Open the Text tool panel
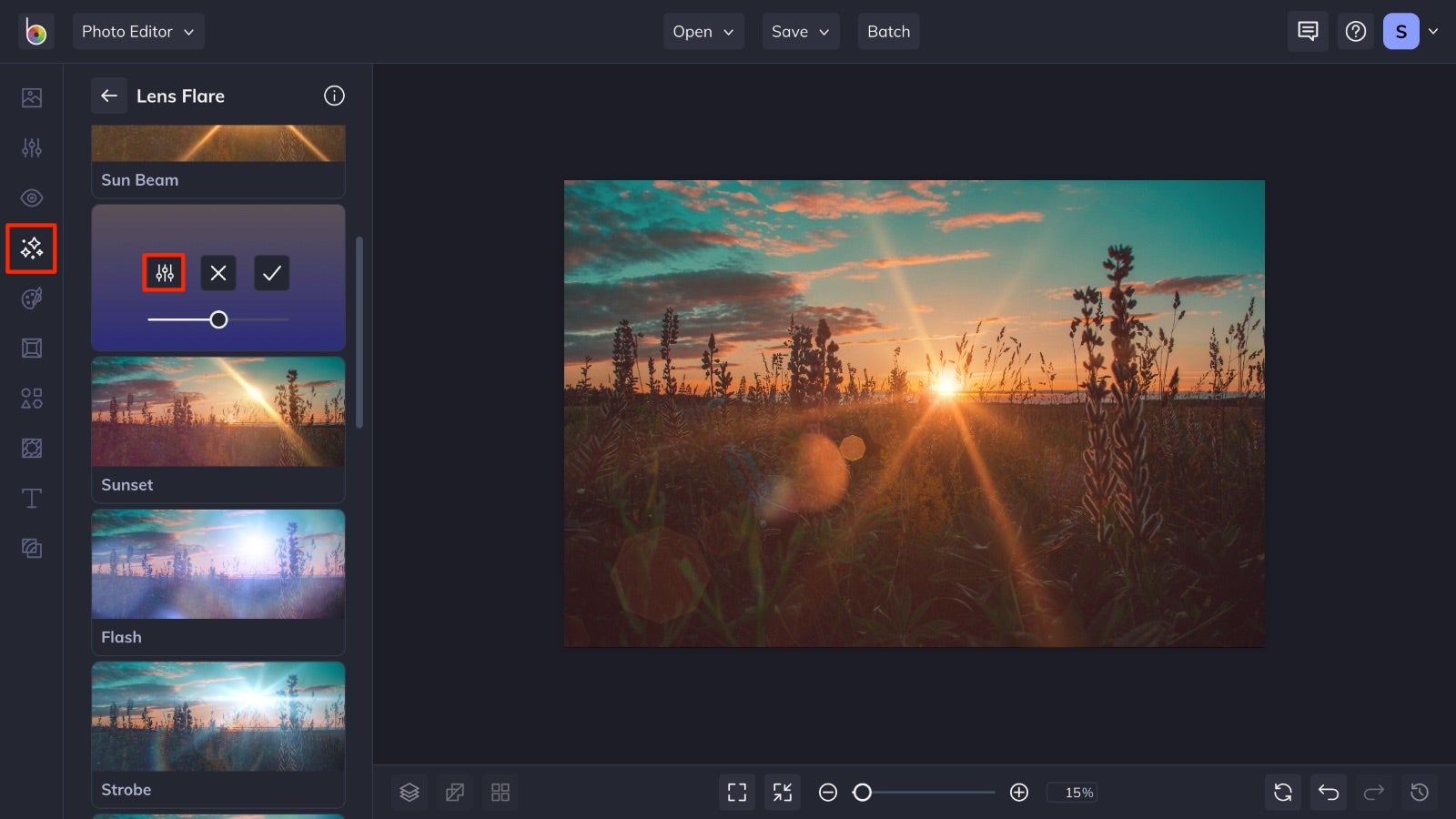 point(31,498)
